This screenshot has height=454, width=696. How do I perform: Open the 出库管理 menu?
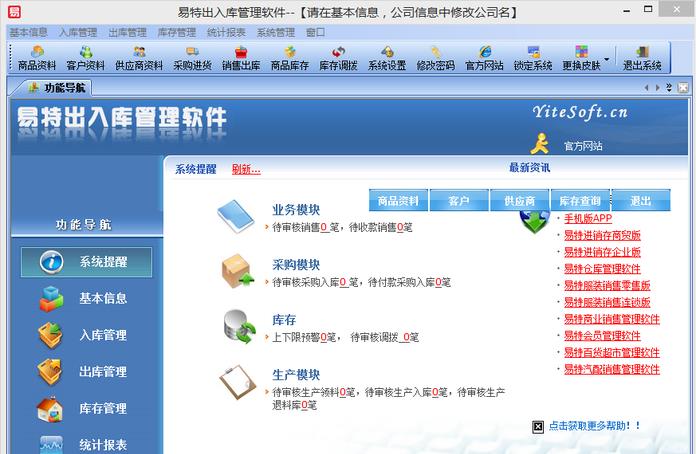pyautogui.click(x=127, y=32)
